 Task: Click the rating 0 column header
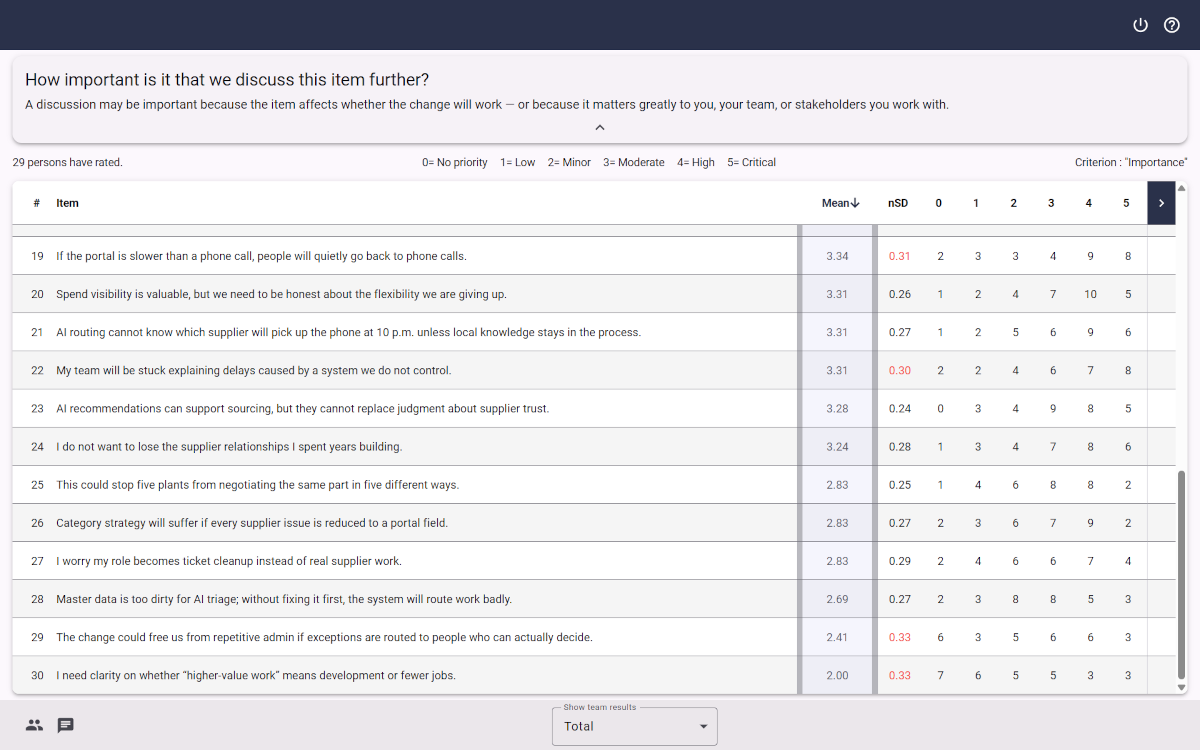coord(938,203)
